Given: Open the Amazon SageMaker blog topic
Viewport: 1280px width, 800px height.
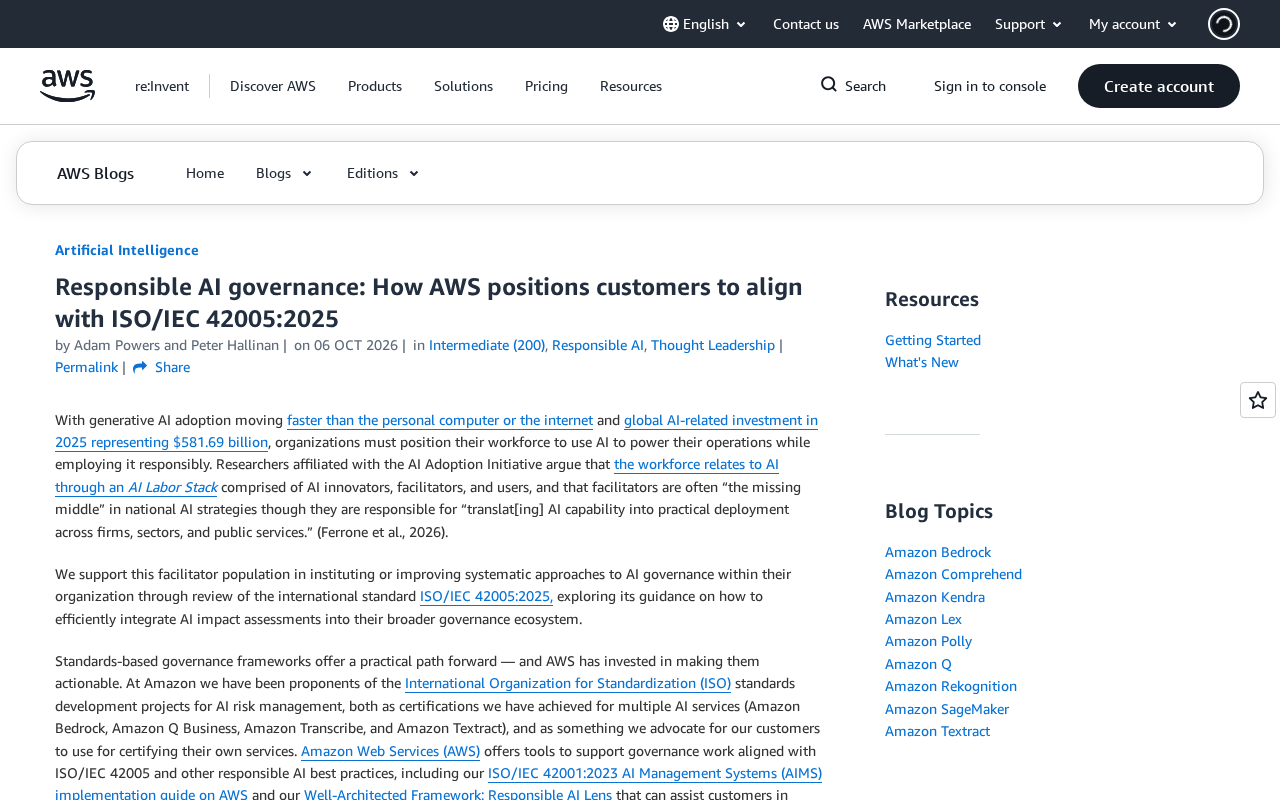Looking at the screenshot, I should pos(947,709).
